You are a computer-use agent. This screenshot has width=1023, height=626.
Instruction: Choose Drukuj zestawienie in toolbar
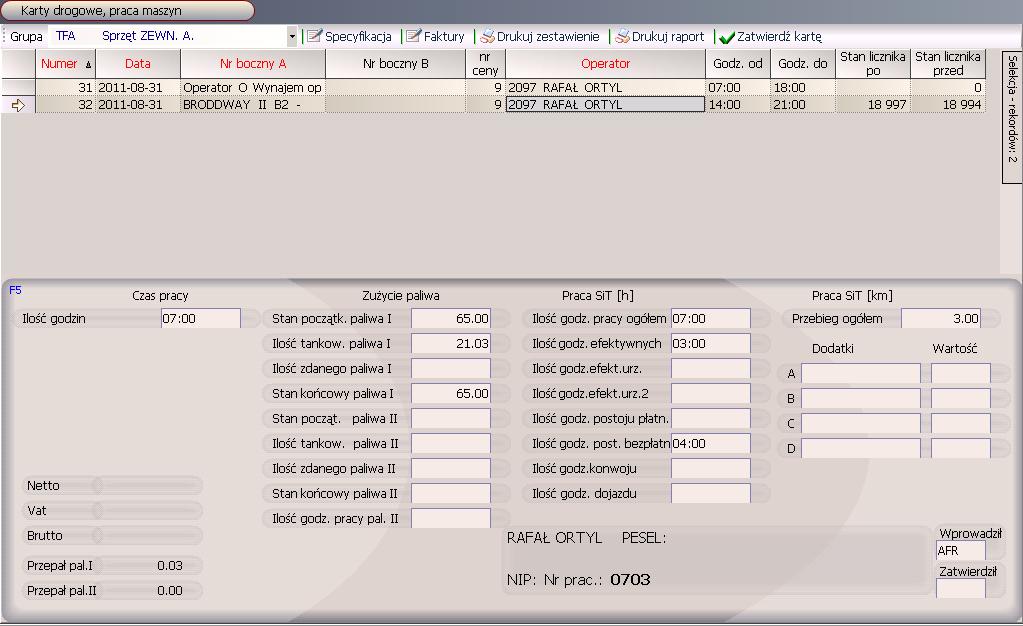coord(540,37)
